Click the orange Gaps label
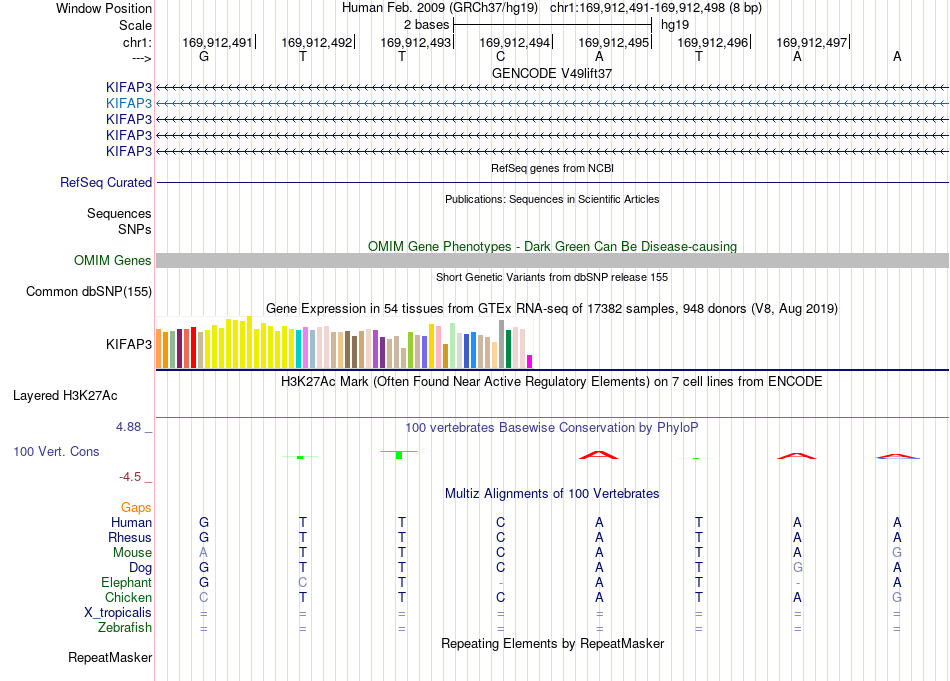Image resolution: width=950 pixels, height=681 pixels. coord(136,507)
